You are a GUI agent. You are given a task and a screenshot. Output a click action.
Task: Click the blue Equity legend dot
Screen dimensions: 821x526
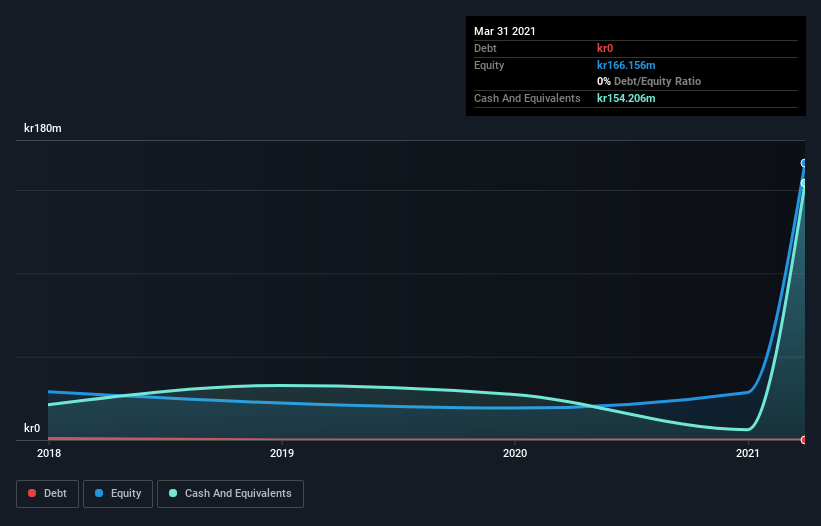point(99,493)
